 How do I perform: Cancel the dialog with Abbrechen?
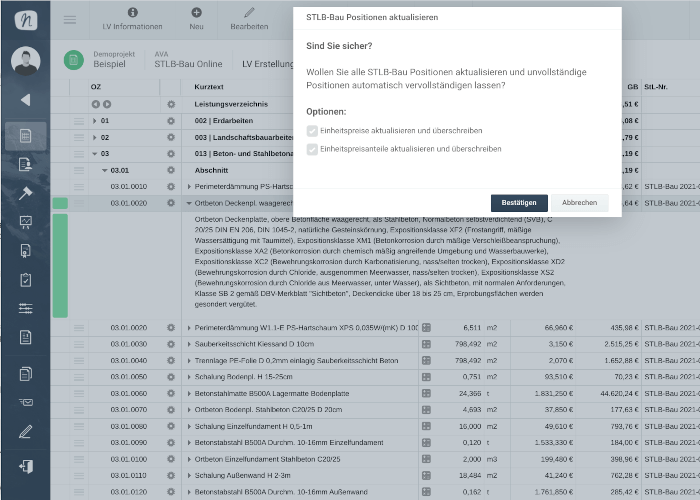click(579, 203)
